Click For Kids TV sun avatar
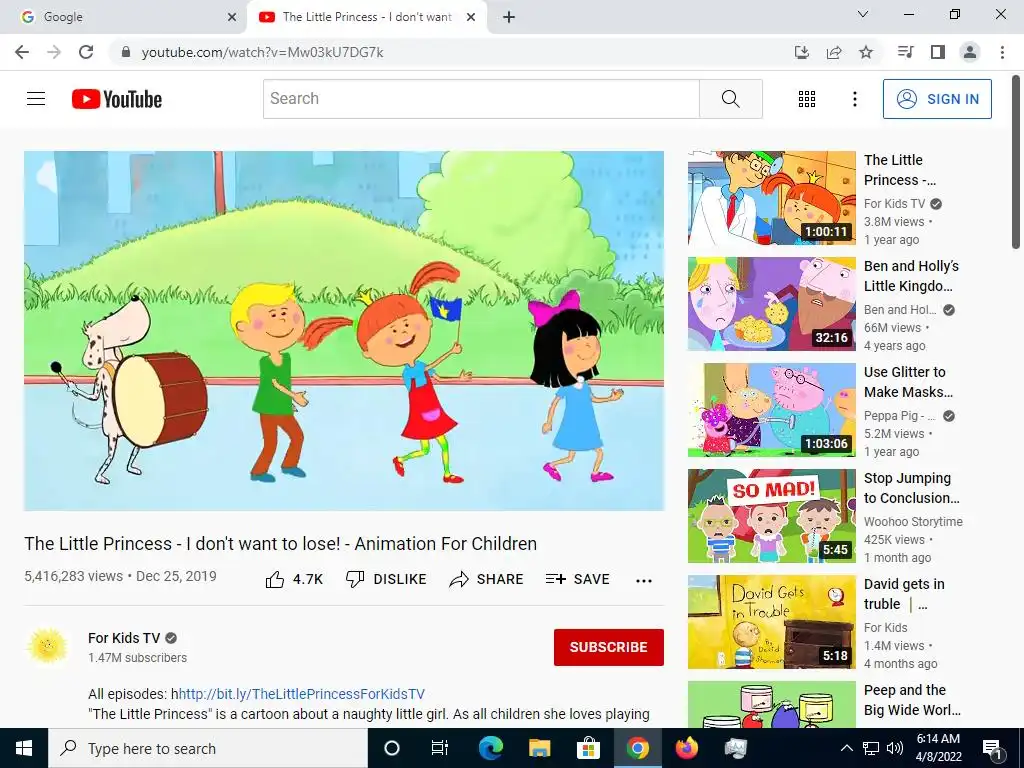The height and width of the screenshot is (768, 1024). [47, 647]
